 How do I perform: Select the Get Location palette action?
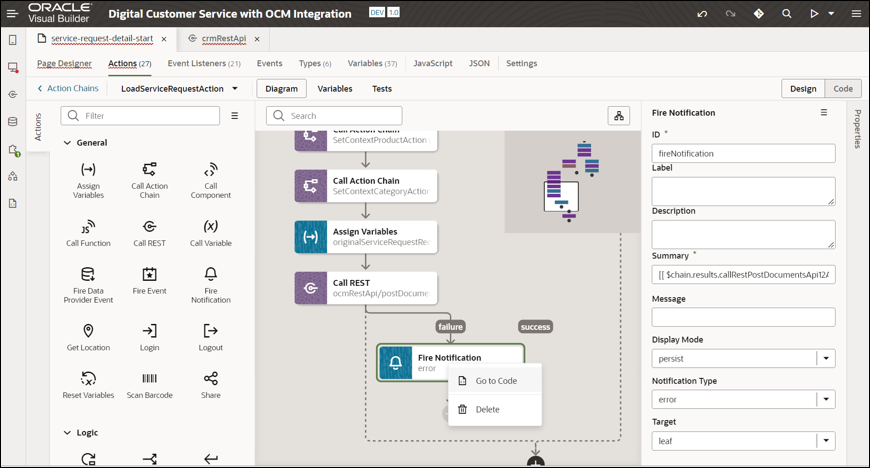pyautogui.click(x=88, y=337)
